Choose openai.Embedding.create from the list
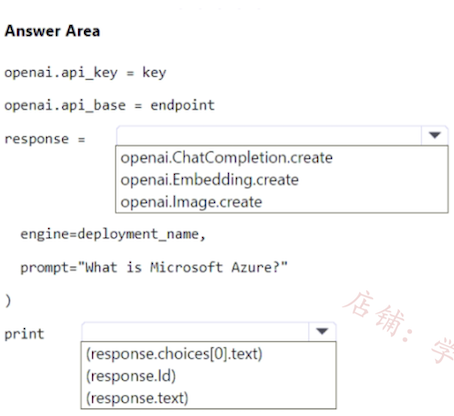The width and height of the screenshot is (454, 416). tap(209, 180)
